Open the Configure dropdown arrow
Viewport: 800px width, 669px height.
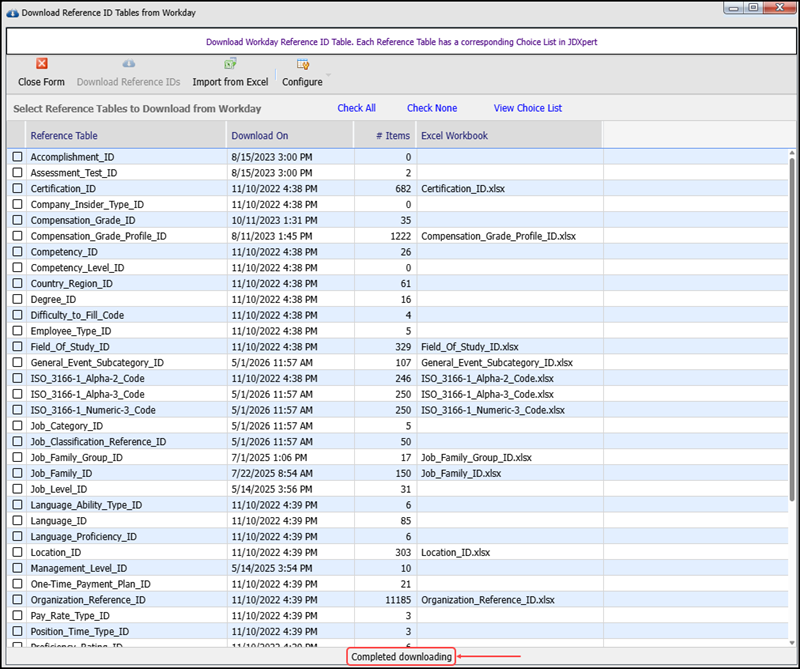[x=329, y=75]
